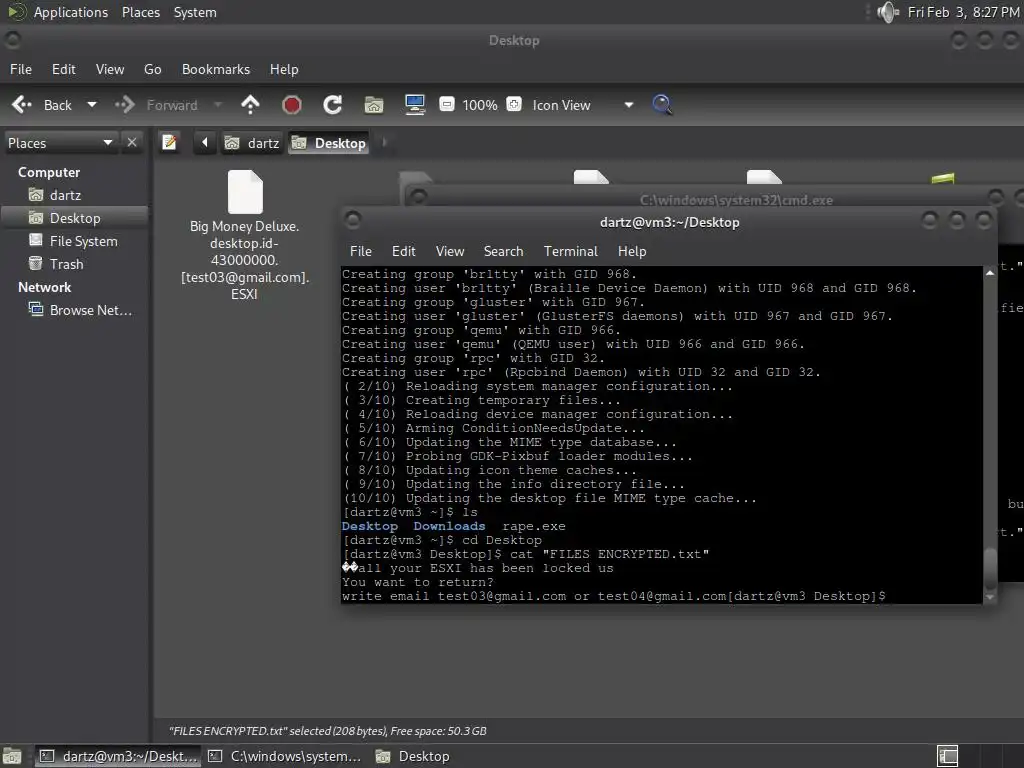Open the Forward history dropdown arrow
This screenshot has width=1024, height=768.
tap(218, 104)
